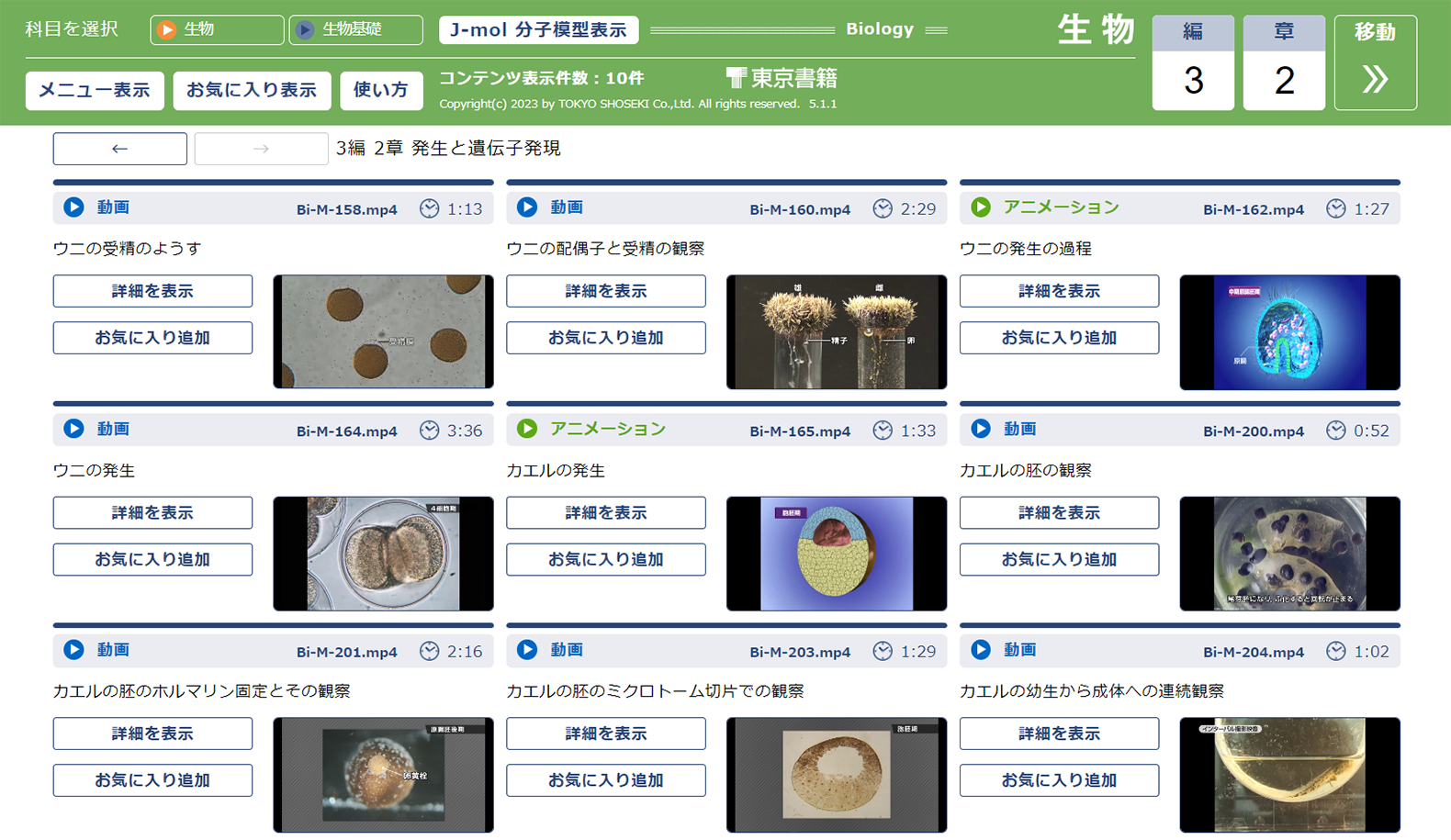
Task: Add カエルの発生 to favorites
Action: (606, 559)
